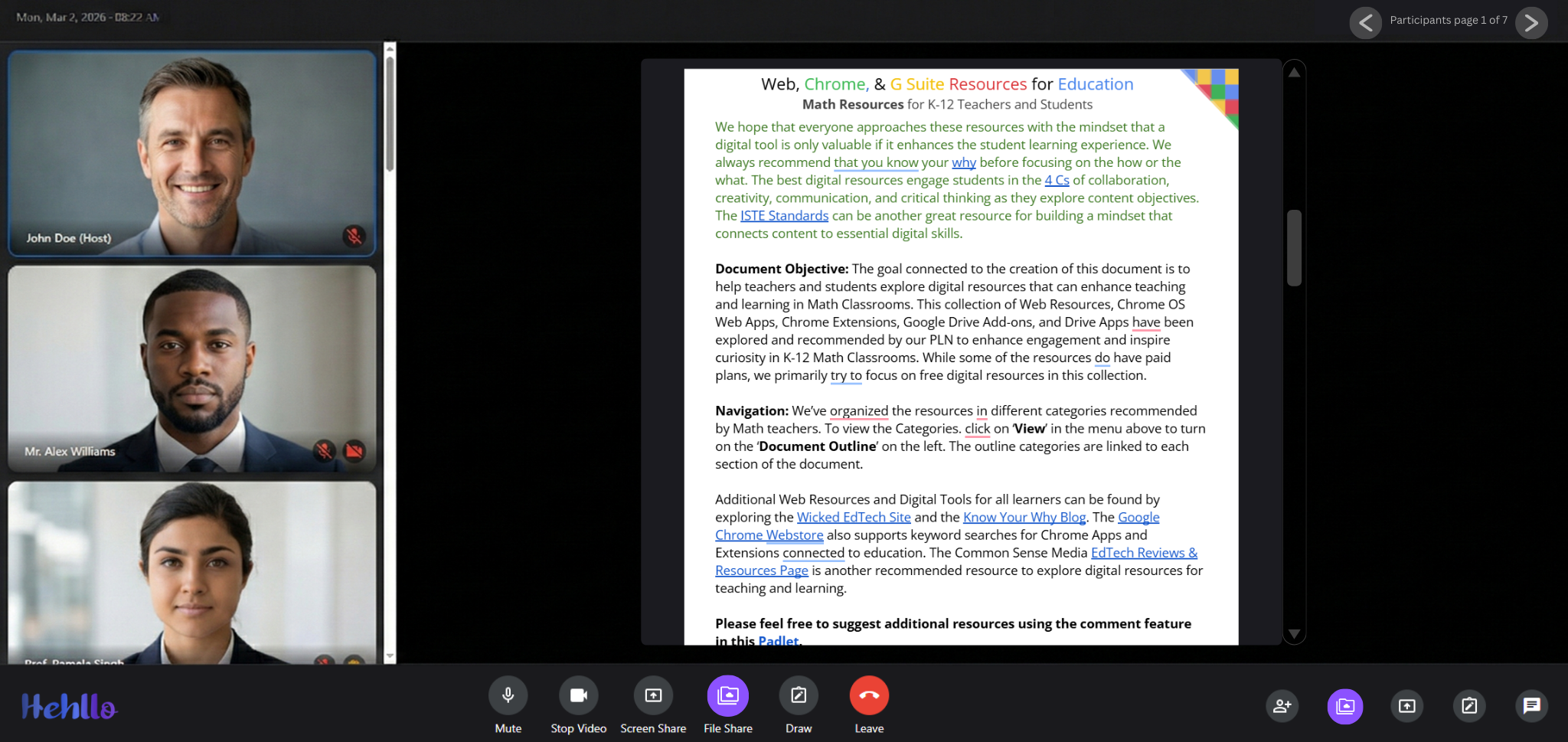Image resolution: width=1568 pixels, height=742 pixels.
Task: Open the add participant icon
Action: click(x=1282, y=706)
